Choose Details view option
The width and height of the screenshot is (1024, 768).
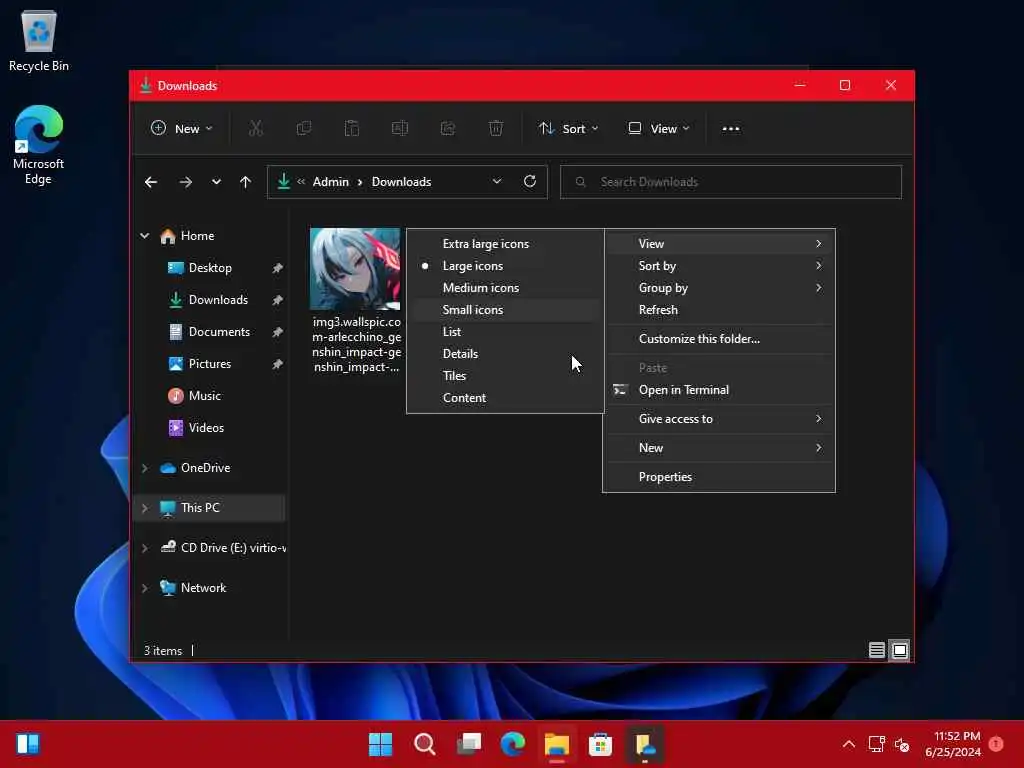tap(505, 354)
